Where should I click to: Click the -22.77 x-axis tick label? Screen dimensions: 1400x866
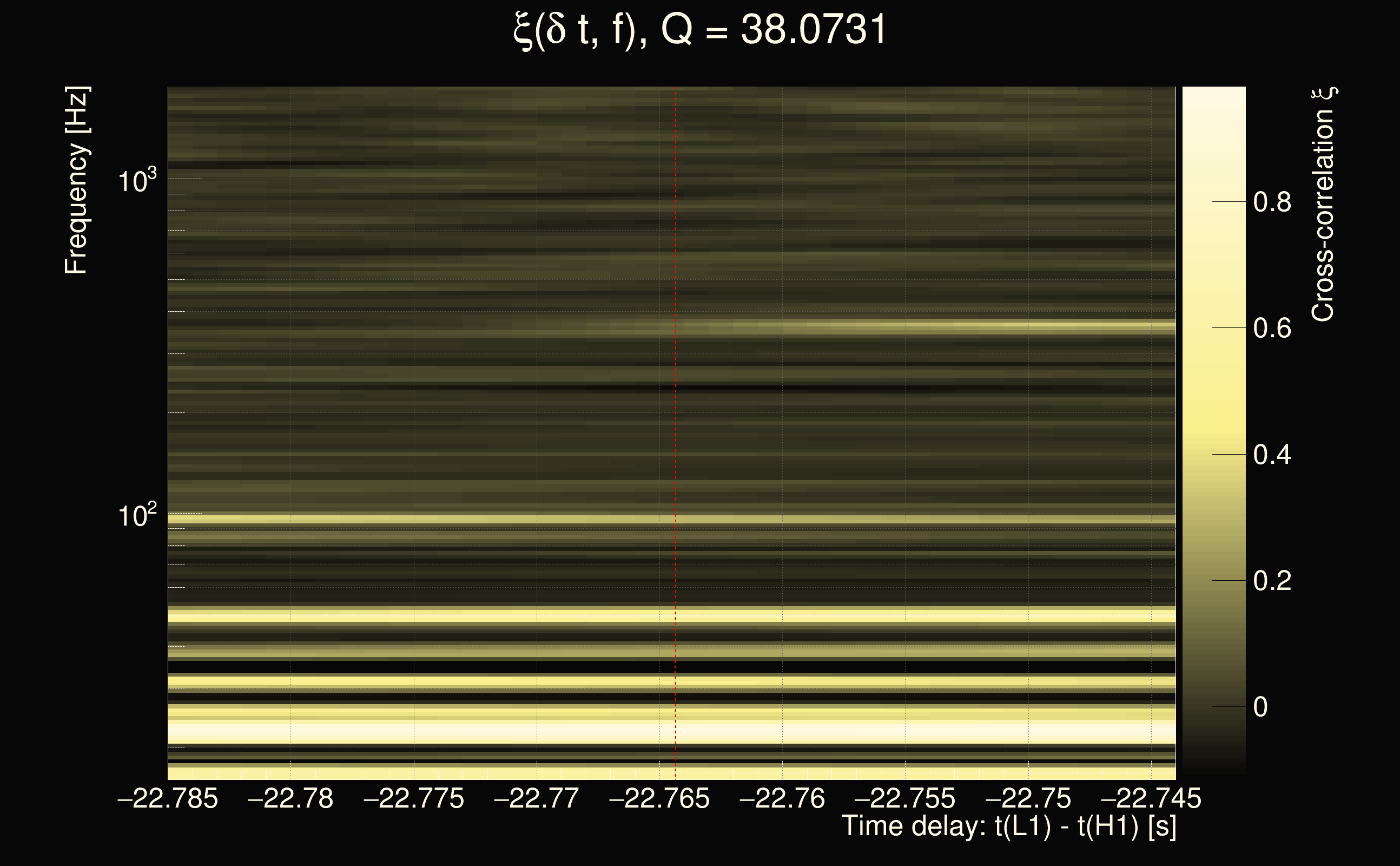[536, 798]
